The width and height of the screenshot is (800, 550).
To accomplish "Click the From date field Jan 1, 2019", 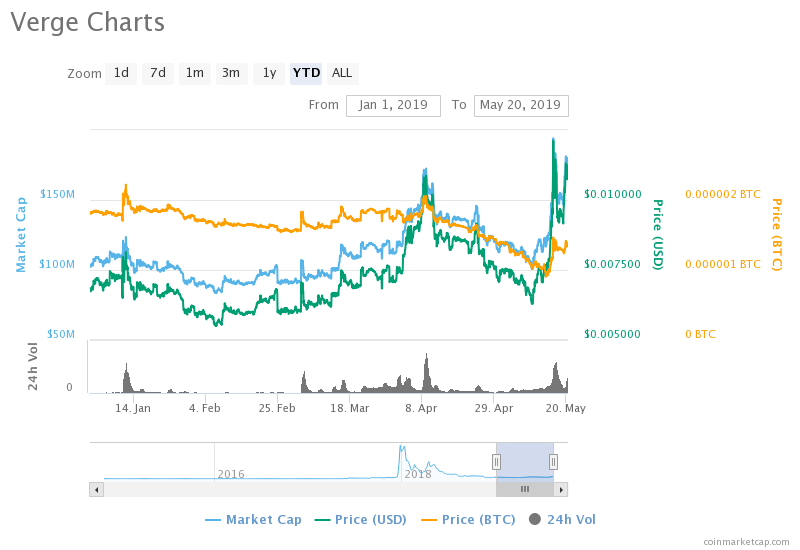I will [x=393, y=106].
